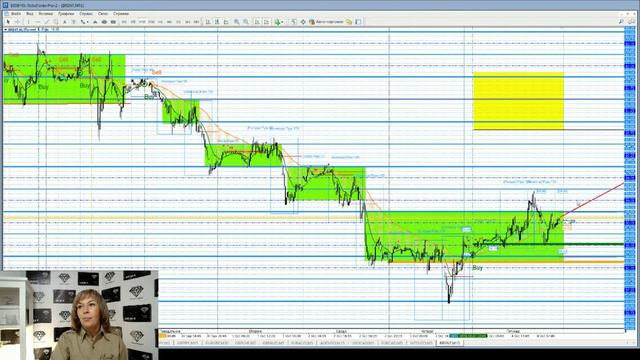Viewport: 640px width, 360px height.
Task: Click the search magnifier at toolbar right
Action: point(621,22)
